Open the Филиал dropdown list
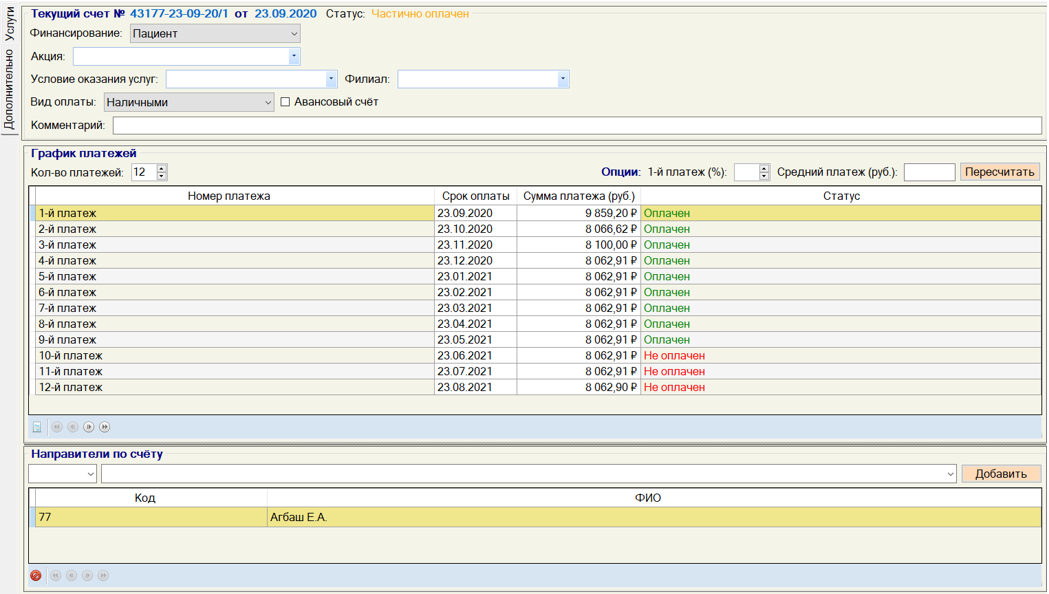This screenshot has height=594, width=1049. pos(562,79)
